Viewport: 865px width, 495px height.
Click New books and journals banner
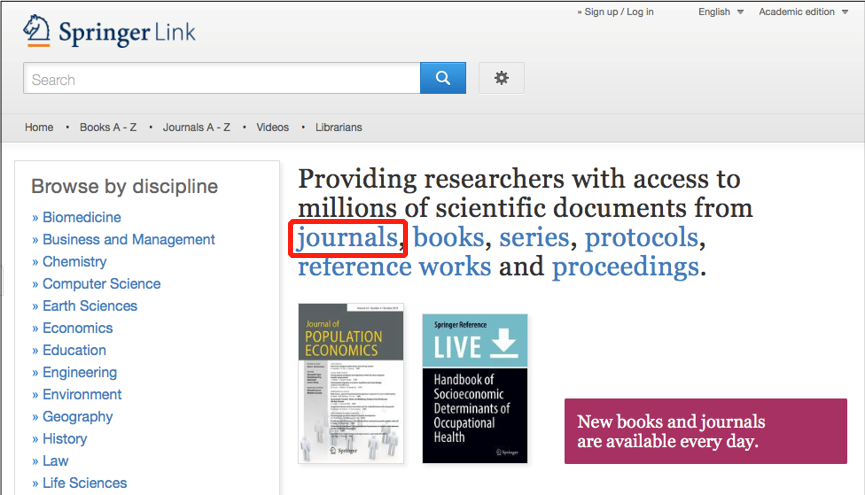tap(706, 431)
